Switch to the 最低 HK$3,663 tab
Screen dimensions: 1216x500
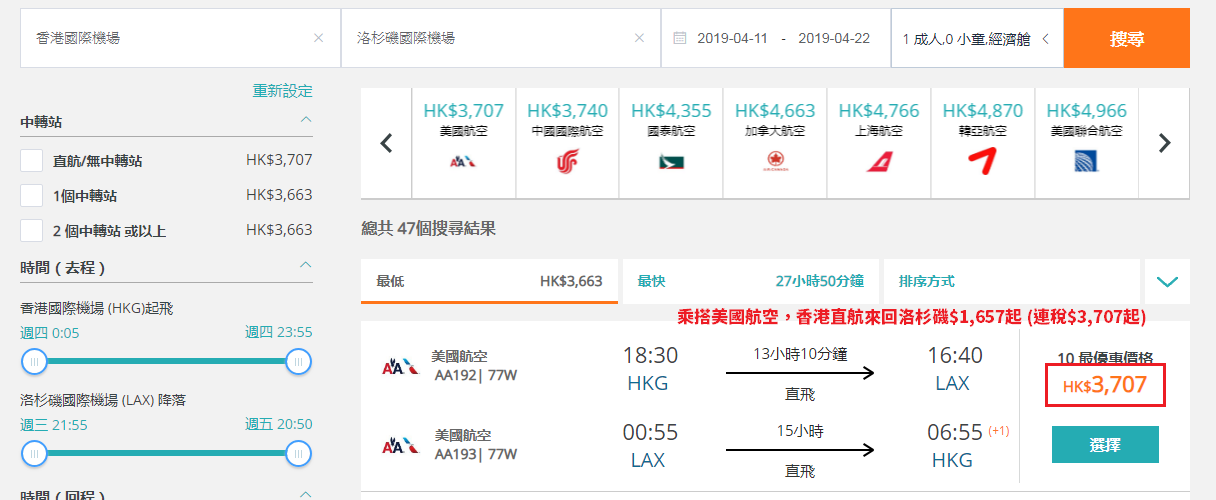[x=490, y=281]
